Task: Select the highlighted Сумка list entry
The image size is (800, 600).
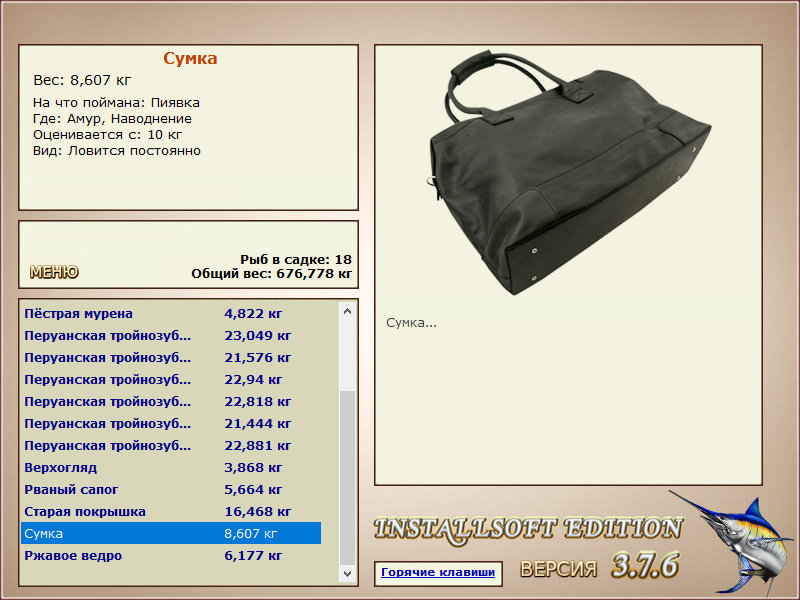Action: pos(171,533)
